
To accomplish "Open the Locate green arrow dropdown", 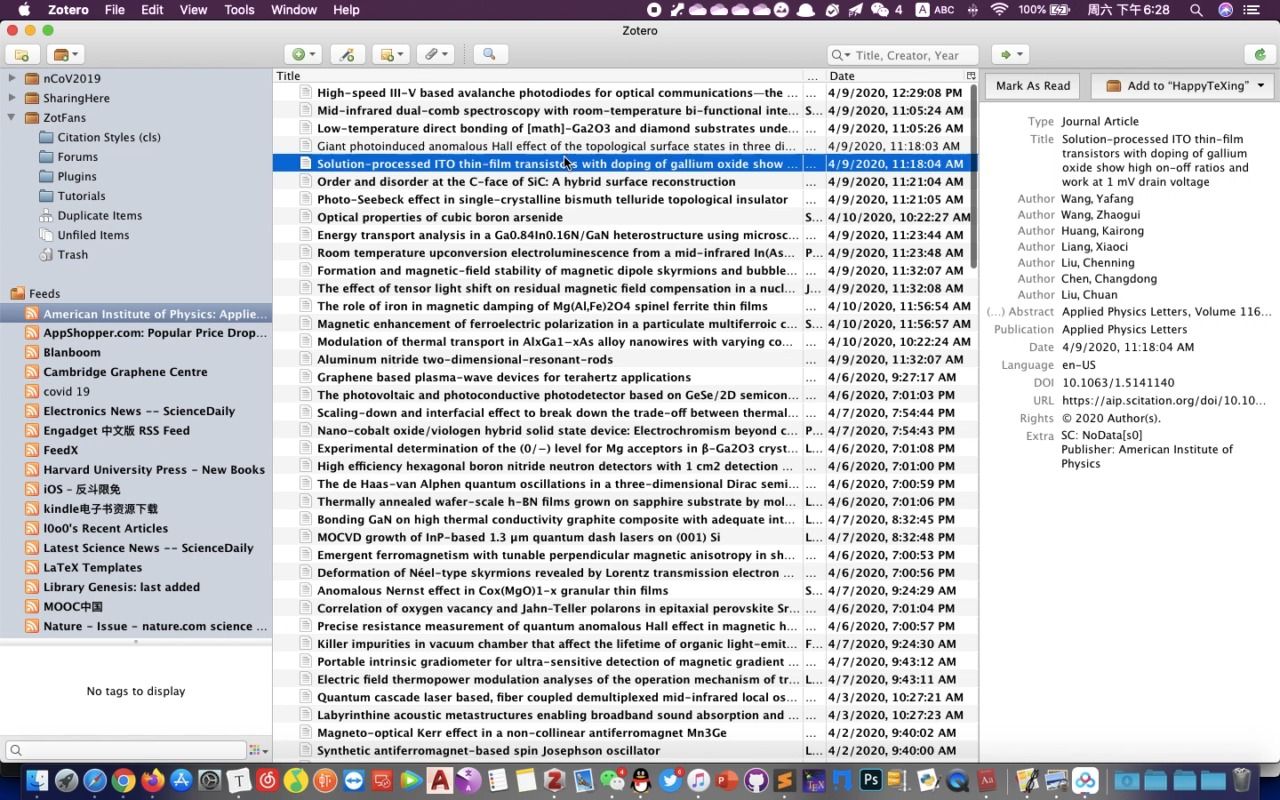I will (x=1011, y=55).
